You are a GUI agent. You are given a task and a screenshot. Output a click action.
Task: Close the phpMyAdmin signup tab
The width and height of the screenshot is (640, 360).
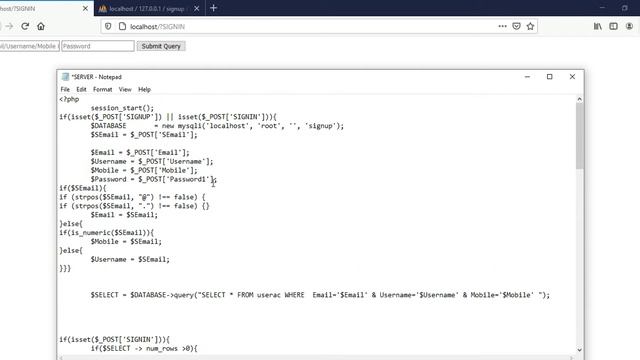[196, 9]
